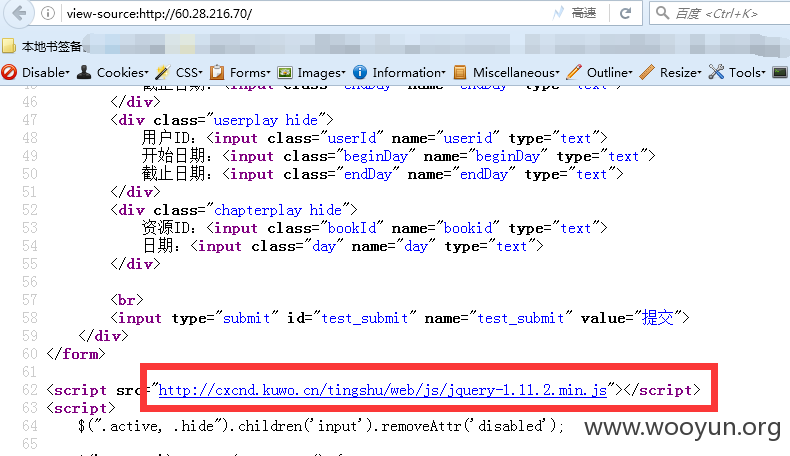Open the CSS dropdown menu
Screen dimensions: 790x456
click(179, 73)
